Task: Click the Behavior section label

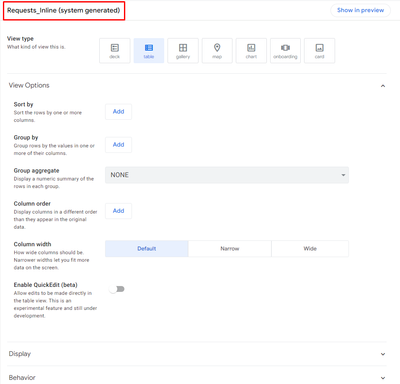Action: (22, 378)
